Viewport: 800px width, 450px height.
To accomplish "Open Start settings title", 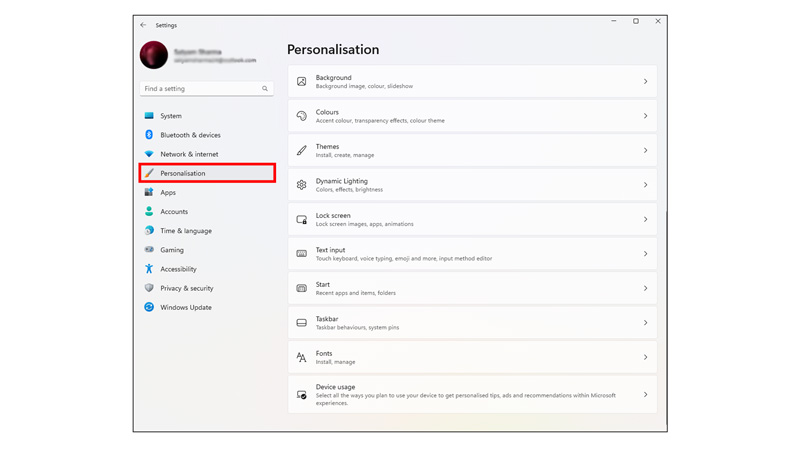I will [x=322, y=284].
